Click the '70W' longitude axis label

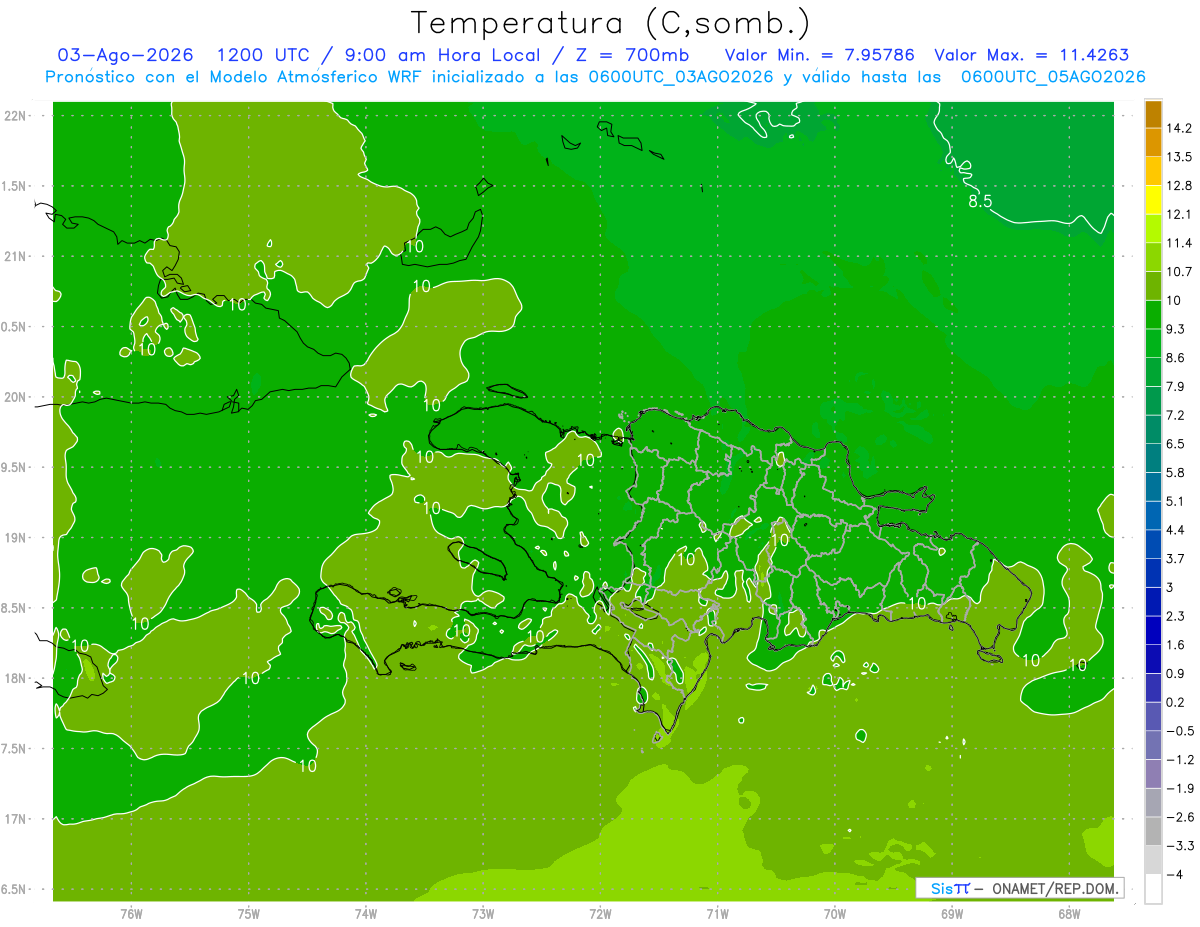click(x=835, y=914)
